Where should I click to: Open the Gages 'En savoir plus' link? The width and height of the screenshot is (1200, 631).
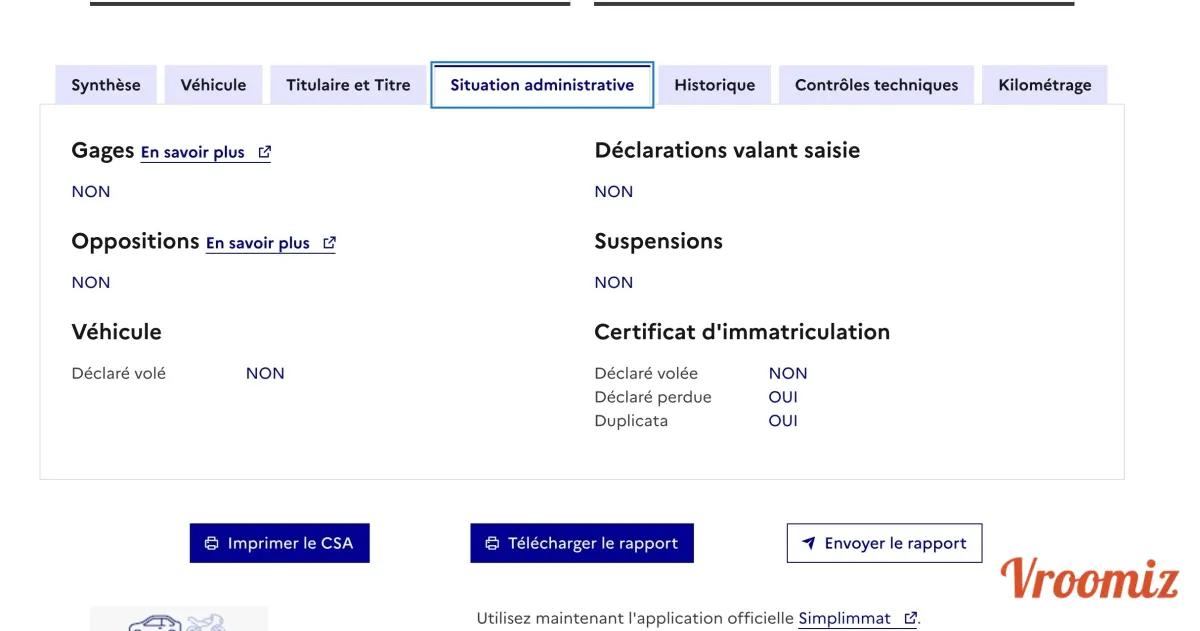tap(193, 153)
